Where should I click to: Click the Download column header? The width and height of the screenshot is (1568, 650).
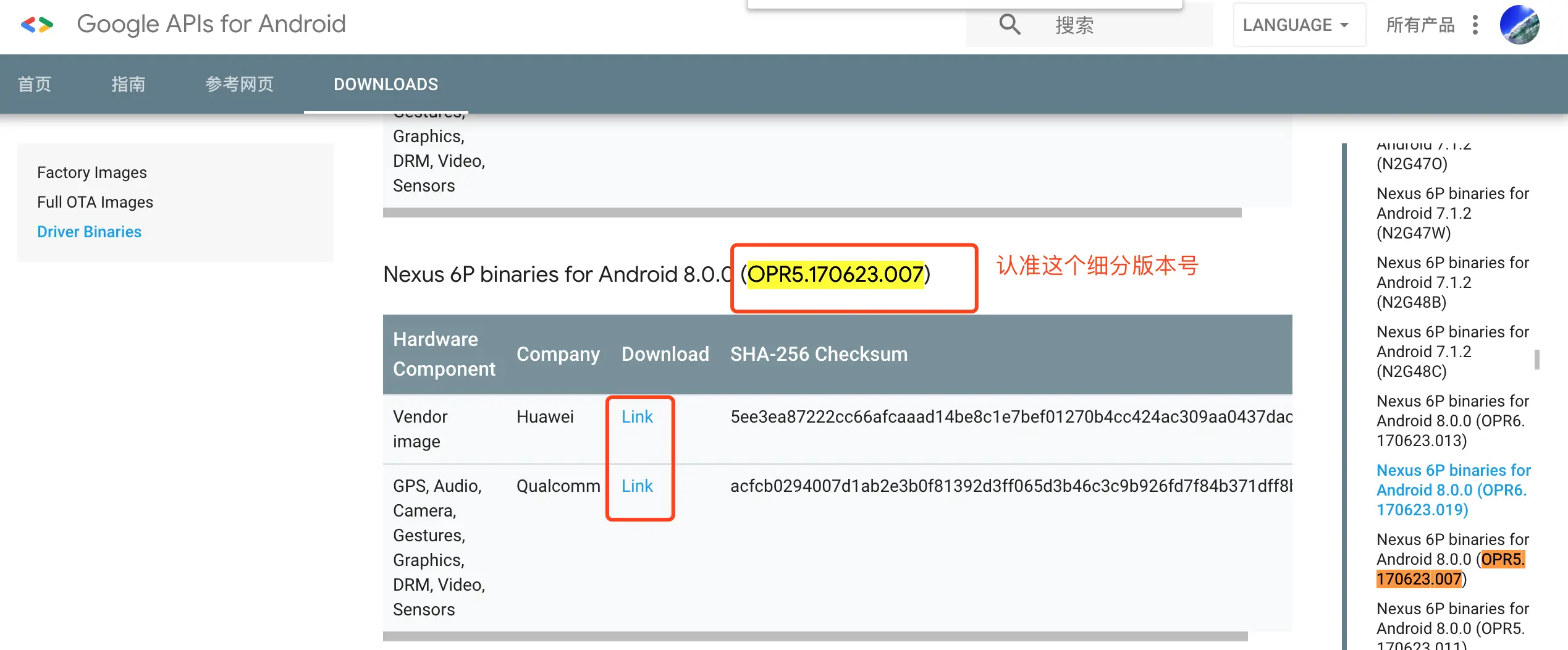tap(665, 354)
